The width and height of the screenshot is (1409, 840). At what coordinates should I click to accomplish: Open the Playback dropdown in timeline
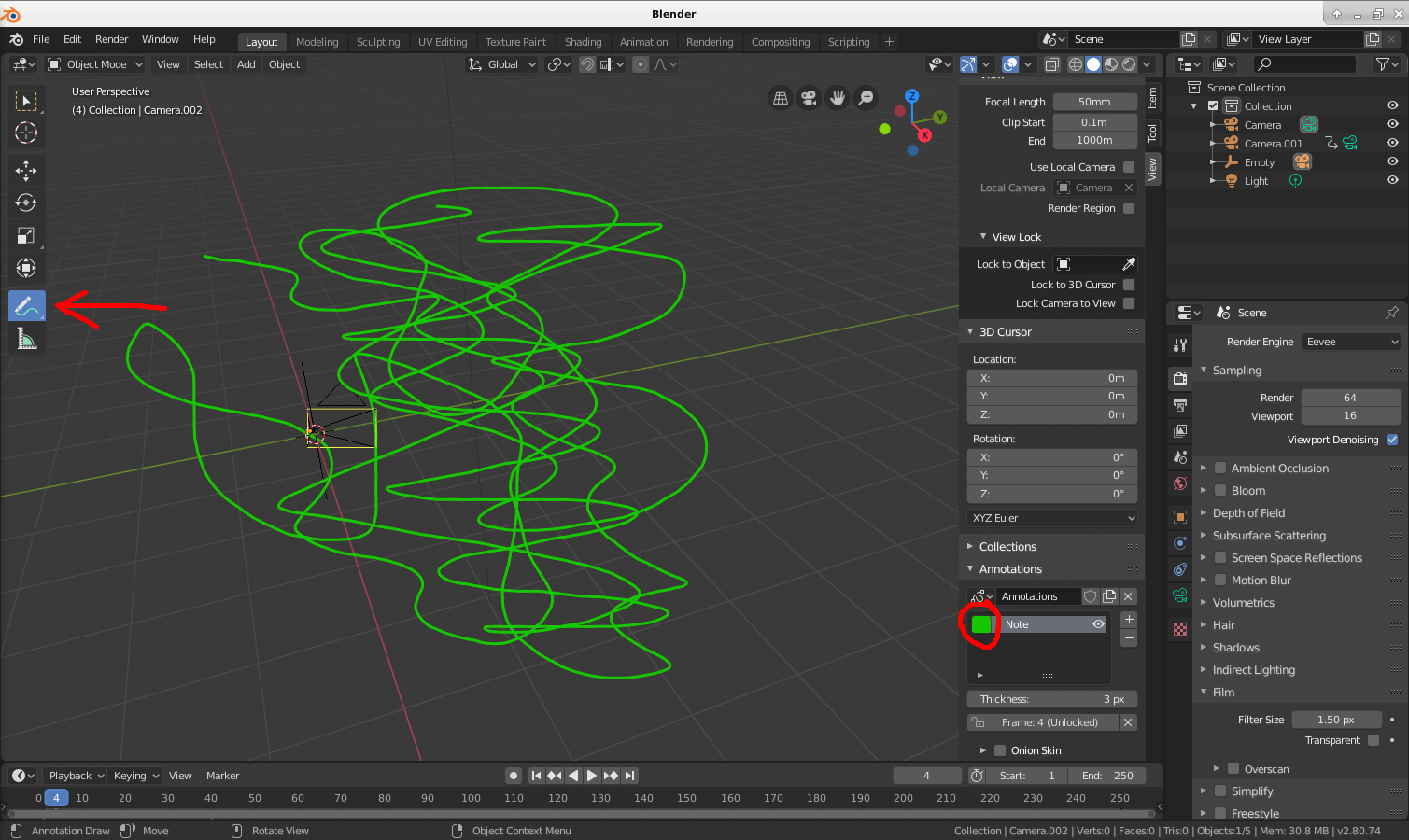click(x=76, y=776)
